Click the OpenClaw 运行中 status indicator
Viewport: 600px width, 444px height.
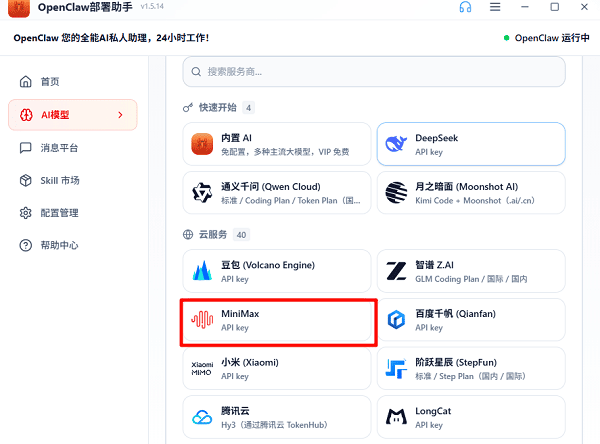pos(546,38)
